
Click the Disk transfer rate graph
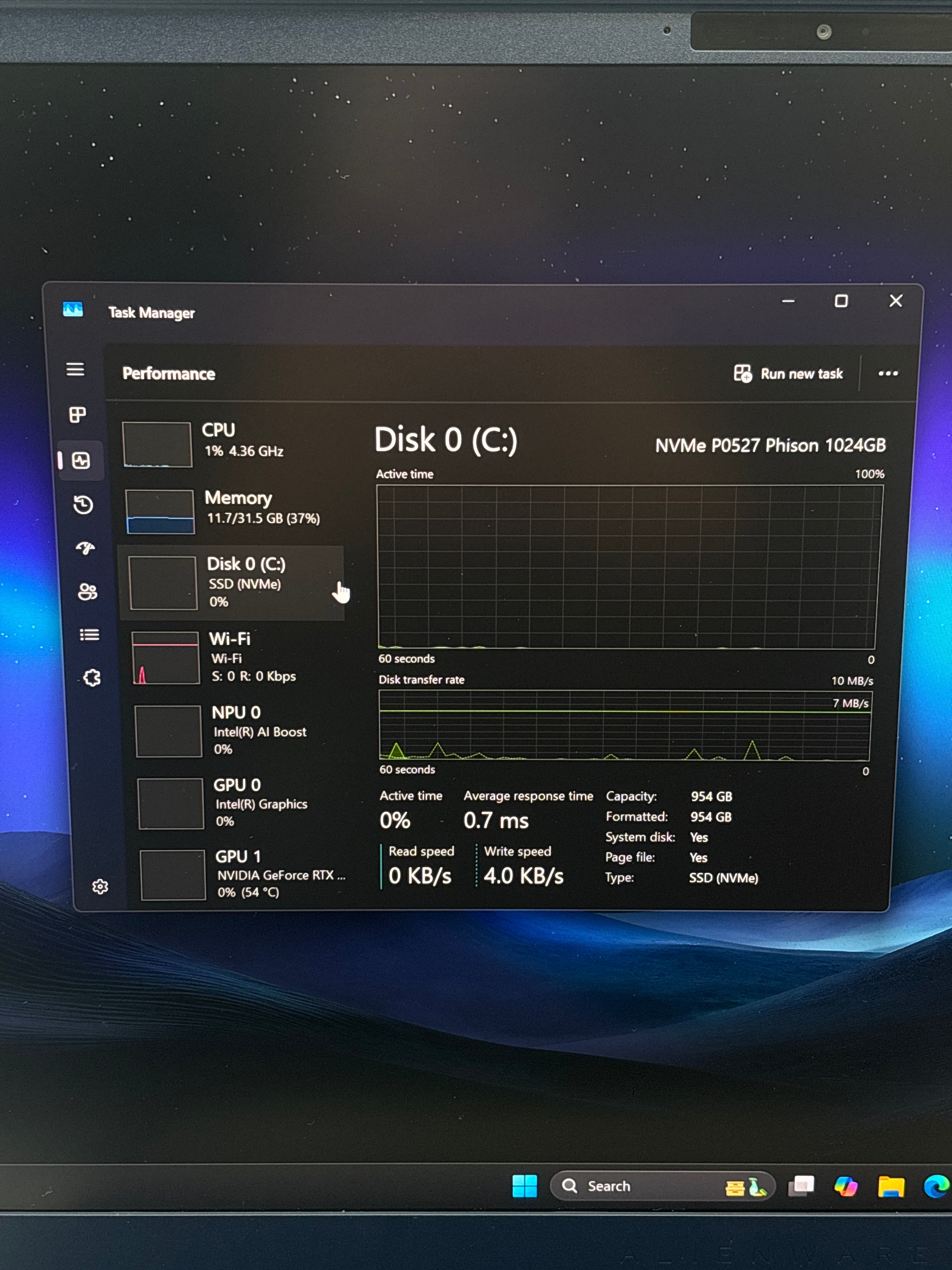click(x=625, y=725)
